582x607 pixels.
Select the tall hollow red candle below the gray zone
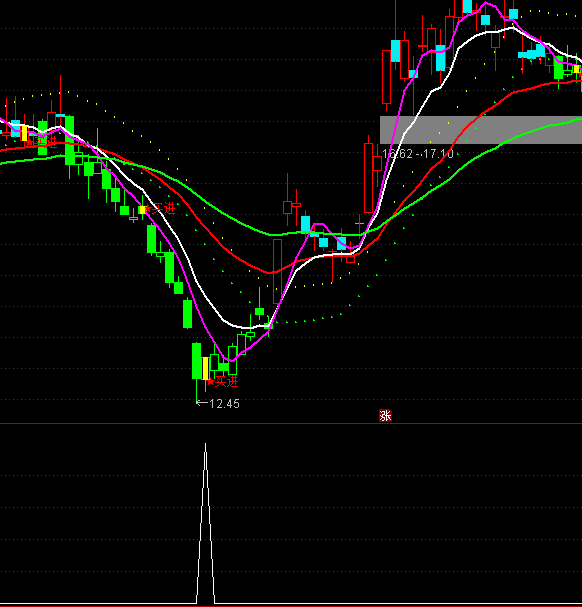369,178
